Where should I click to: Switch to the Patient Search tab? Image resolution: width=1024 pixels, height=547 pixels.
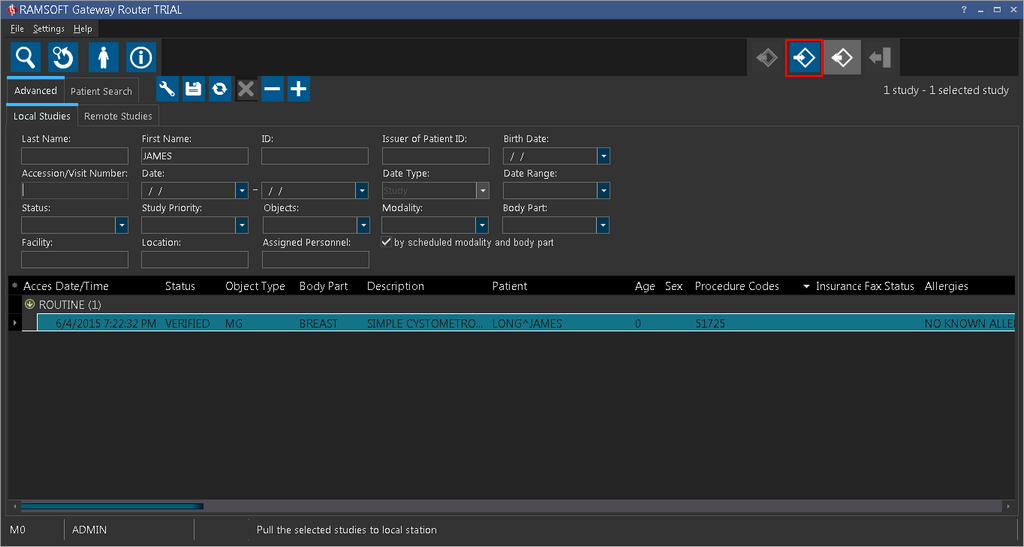101,91
